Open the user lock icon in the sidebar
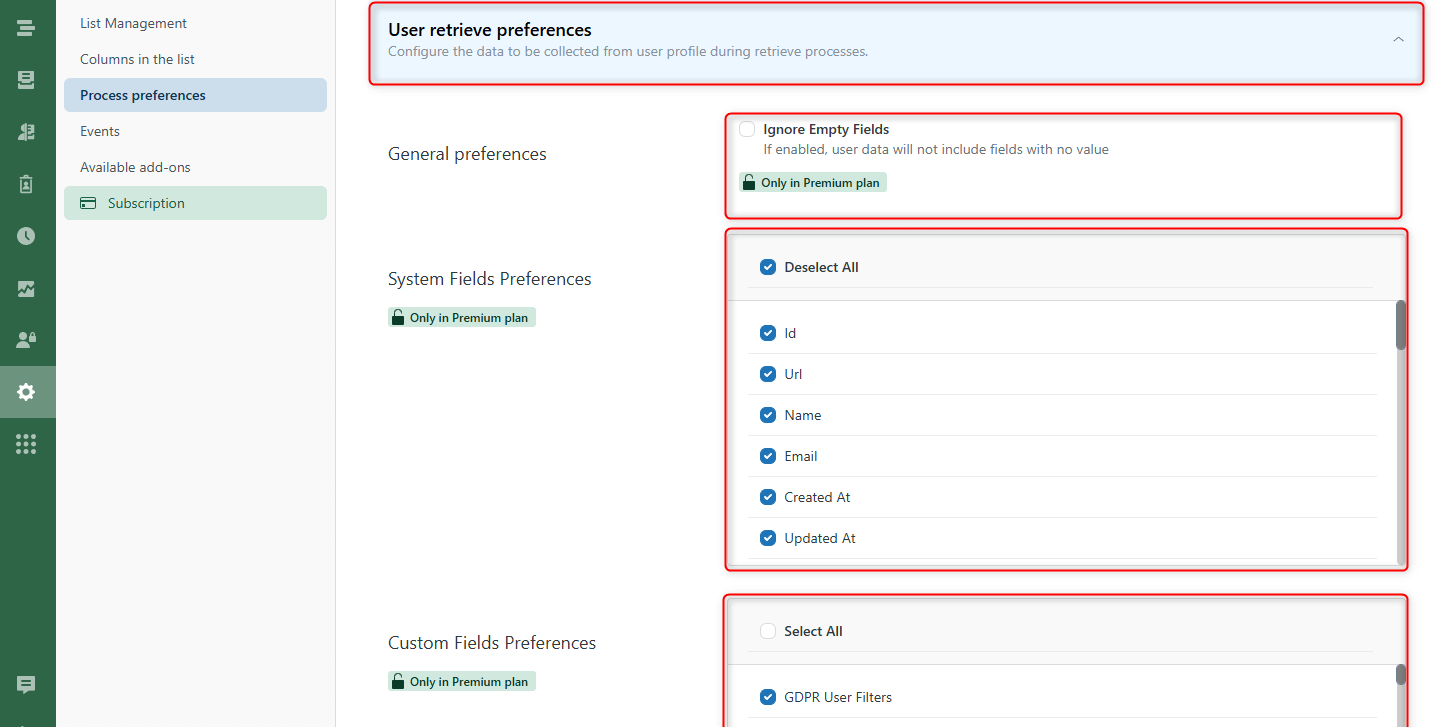The image size is (1451, 727). (x=26, y=340)
